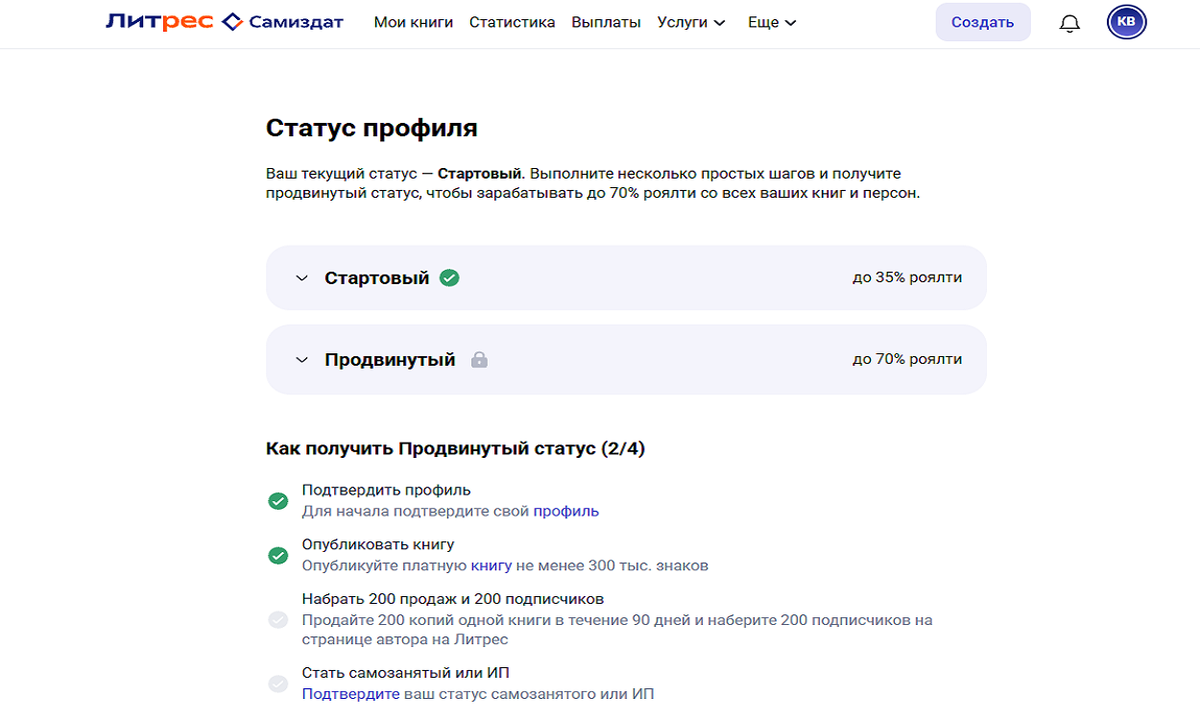Click the grey checkmark beside Стать самозанятый или ИП
The height and width of the screenshot is (720, 1200).
tap(278, 684)
